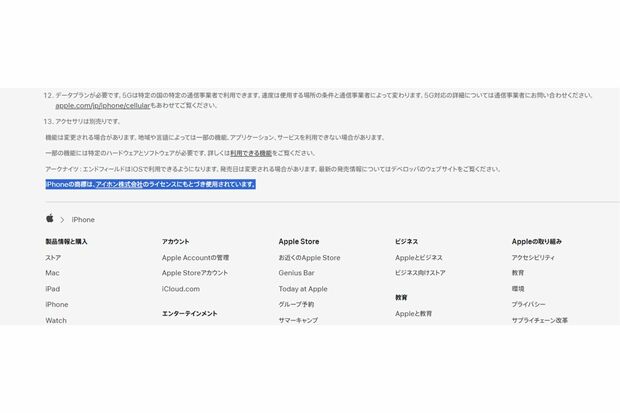Open the プライバシー link

[x=529, y=305]
